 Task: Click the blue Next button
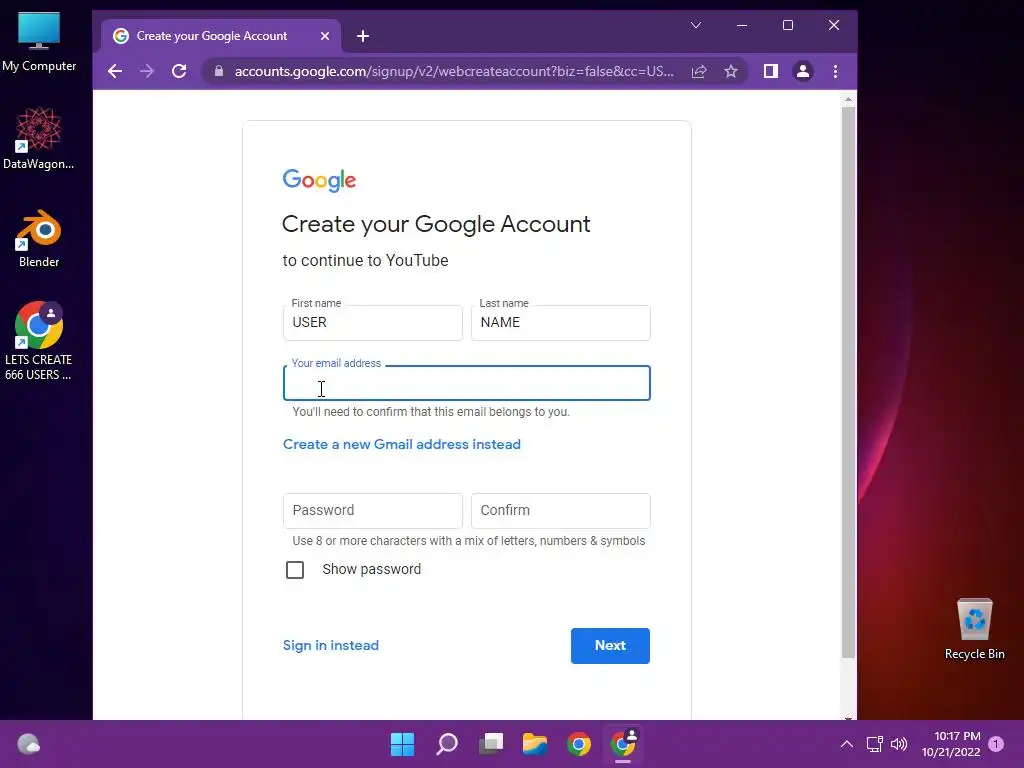(610, 646)
